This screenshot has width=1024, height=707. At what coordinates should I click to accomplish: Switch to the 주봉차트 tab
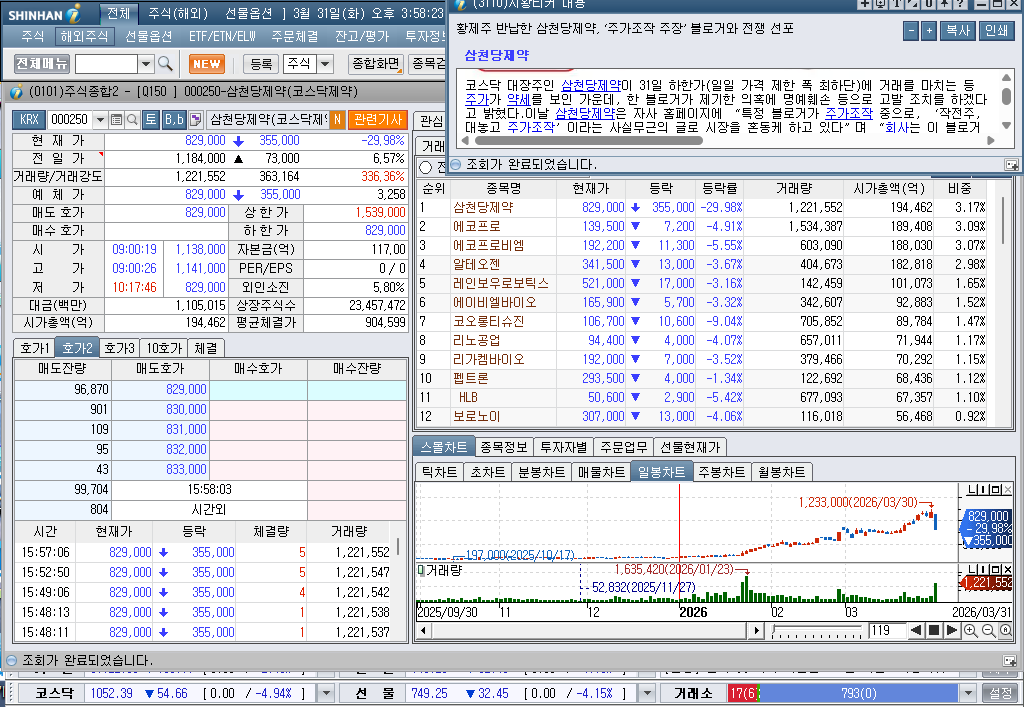point(722,472)
